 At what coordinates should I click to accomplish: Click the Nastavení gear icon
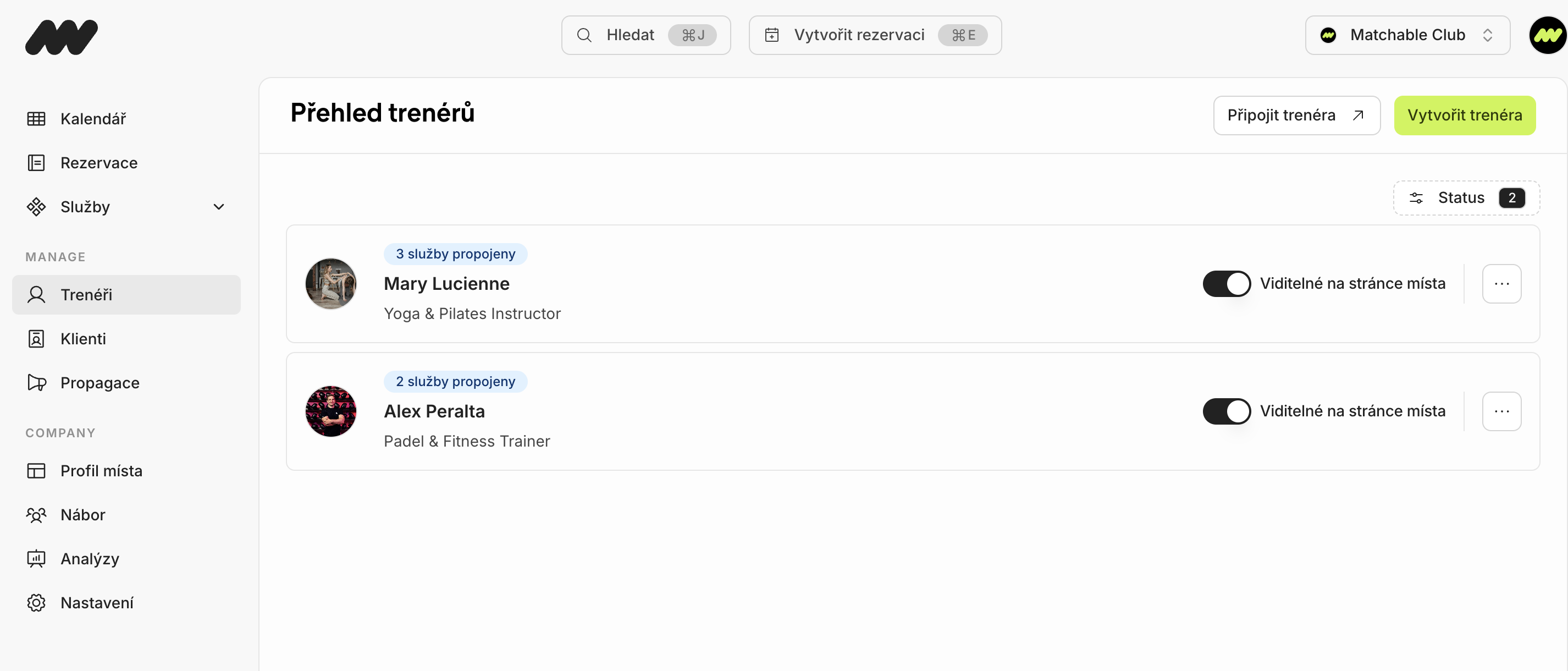pyautogui.click(x=36, y=602)
